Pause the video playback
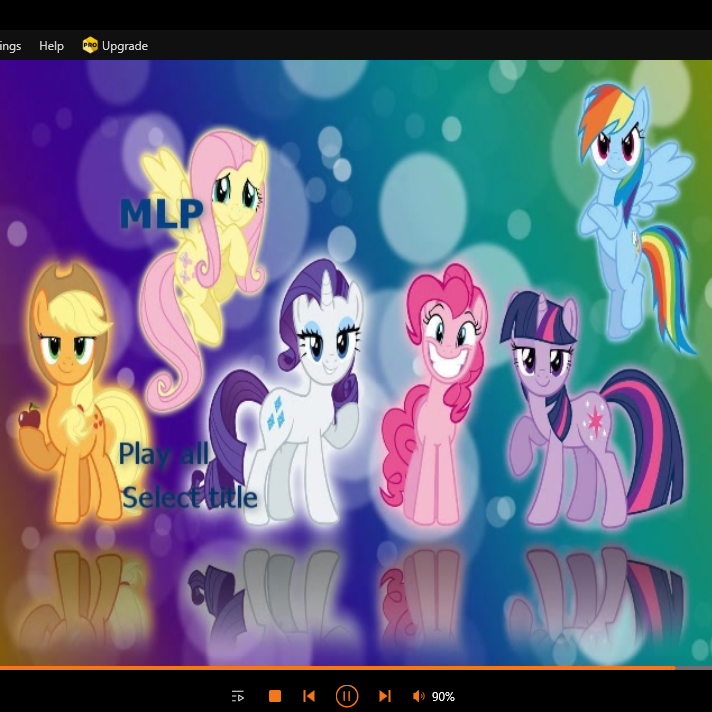 click(x=346, y=696)
